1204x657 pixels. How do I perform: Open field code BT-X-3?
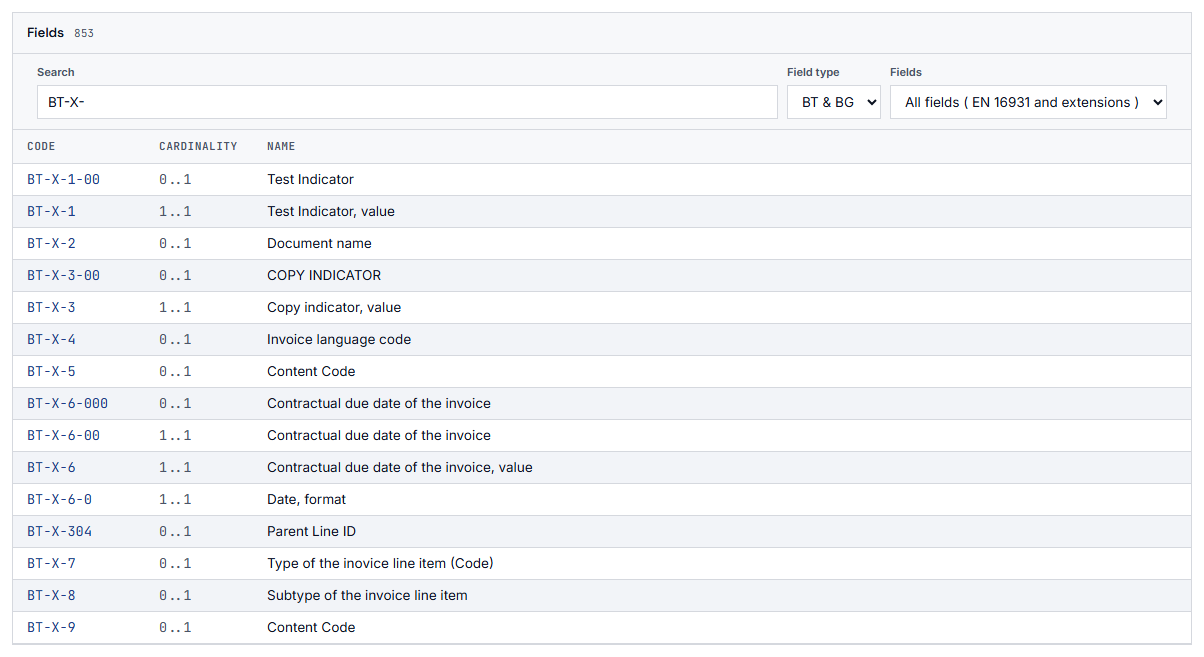click(x=51, y=308)
